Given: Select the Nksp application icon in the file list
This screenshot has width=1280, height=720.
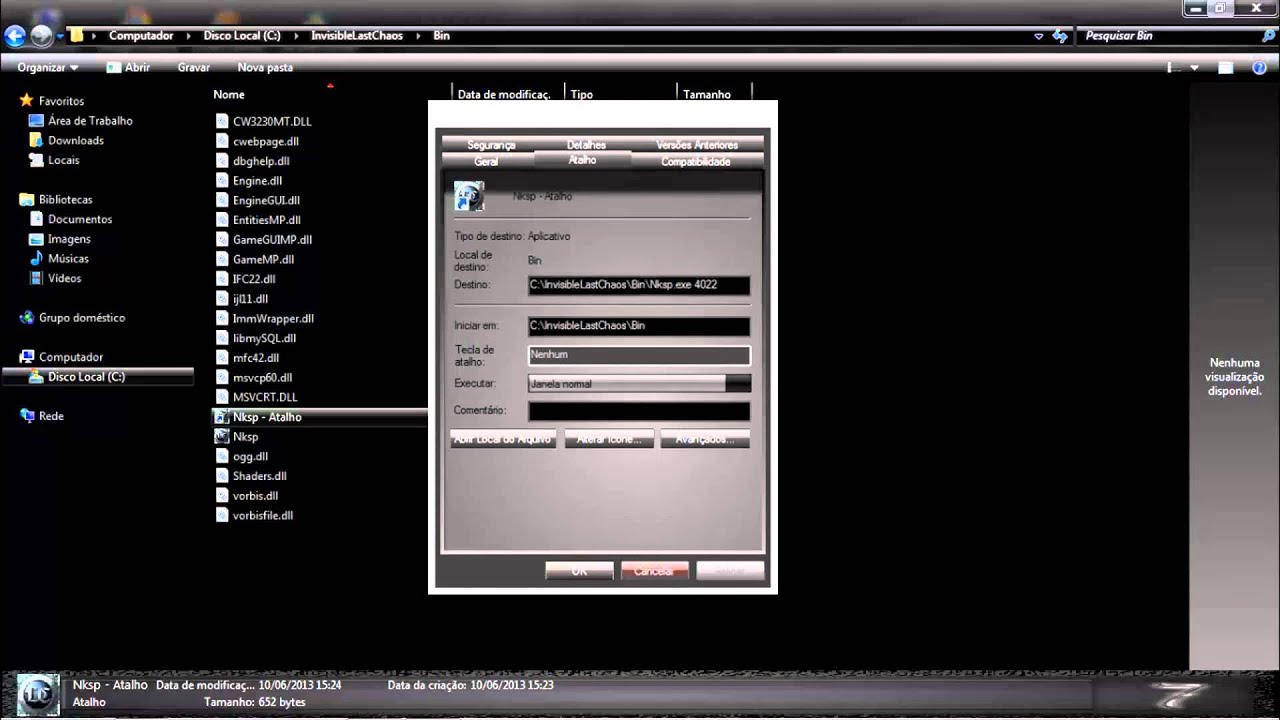Looking at the screenshot, I should coord(222,437).
